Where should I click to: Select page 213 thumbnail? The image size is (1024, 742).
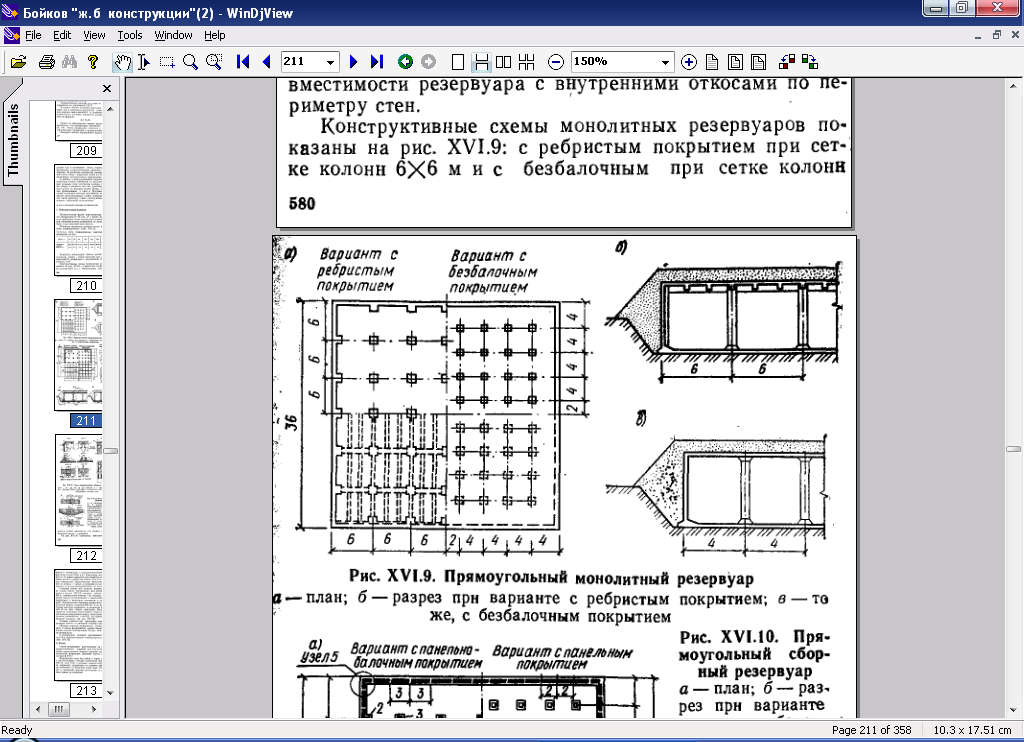tap(79, 632)
